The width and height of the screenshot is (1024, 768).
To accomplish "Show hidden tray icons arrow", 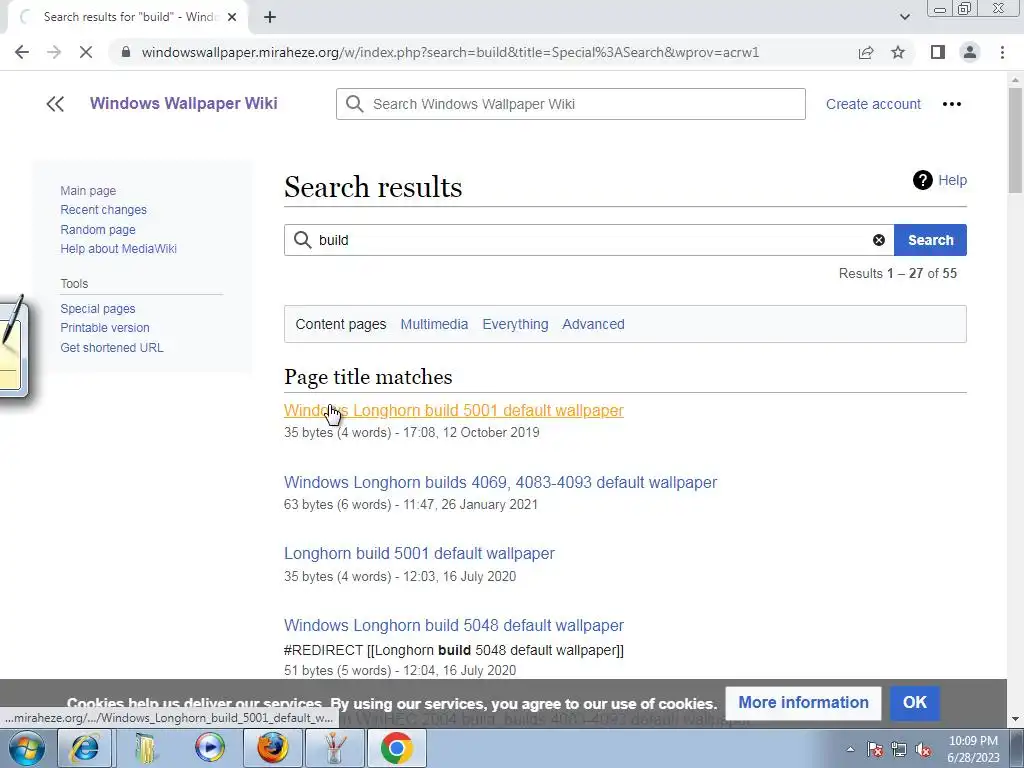I will pyautogui.click(x=850, y=749).
